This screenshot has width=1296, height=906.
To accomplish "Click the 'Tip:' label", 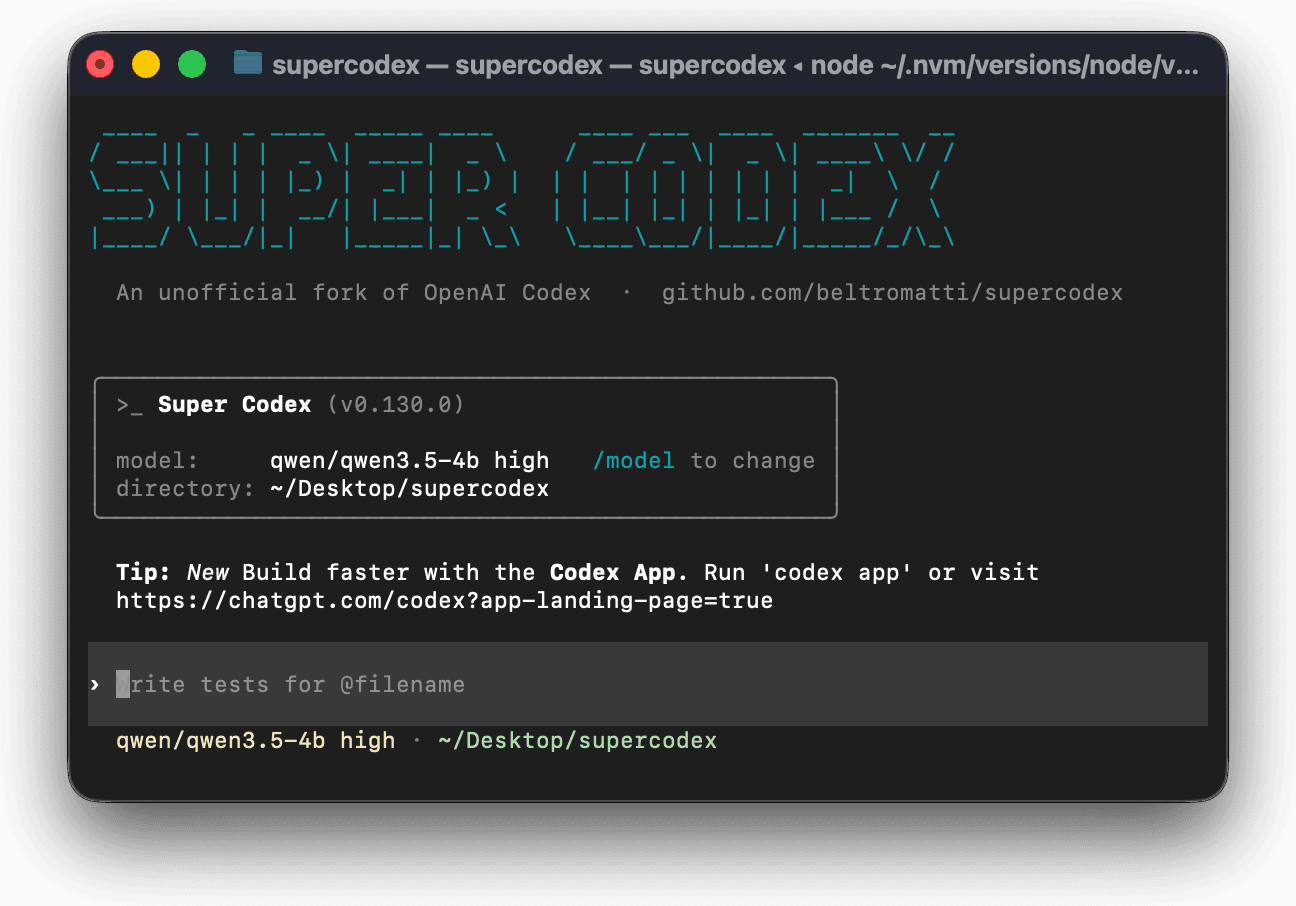I will 144,573.
